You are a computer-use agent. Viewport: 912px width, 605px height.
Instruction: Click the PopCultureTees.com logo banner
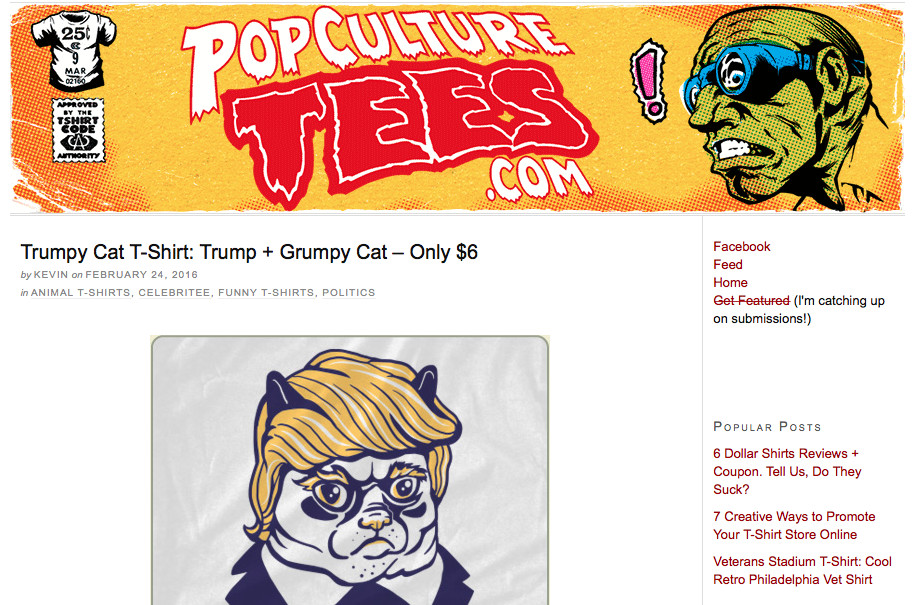(457, 108)
